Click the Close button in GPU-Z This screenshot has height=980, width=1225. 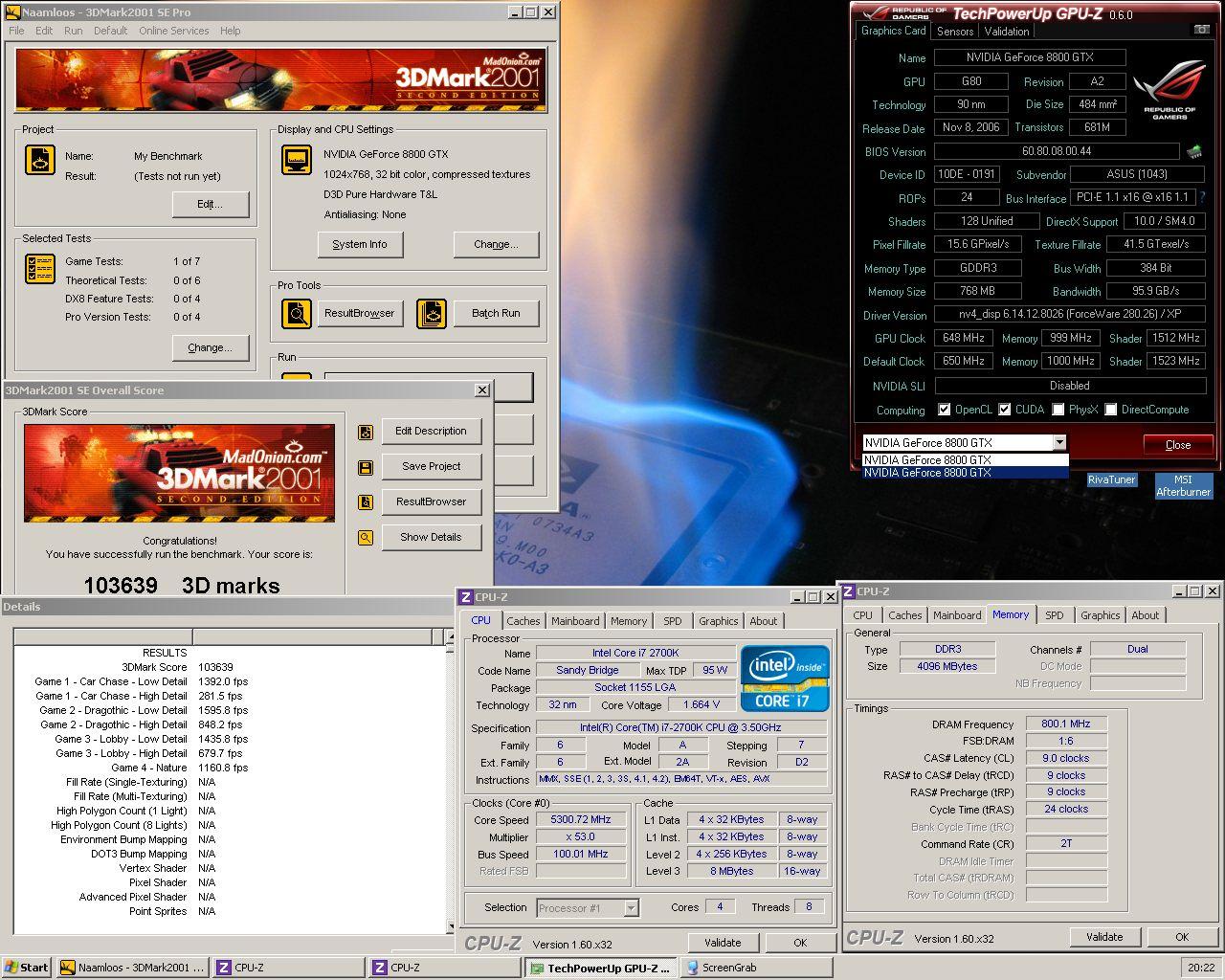[1178, 445]
